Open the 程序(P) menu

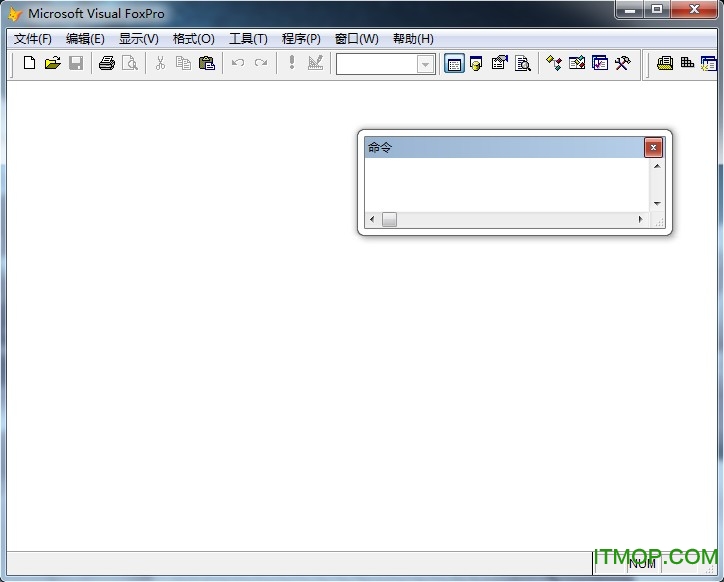tap(301, 39)
